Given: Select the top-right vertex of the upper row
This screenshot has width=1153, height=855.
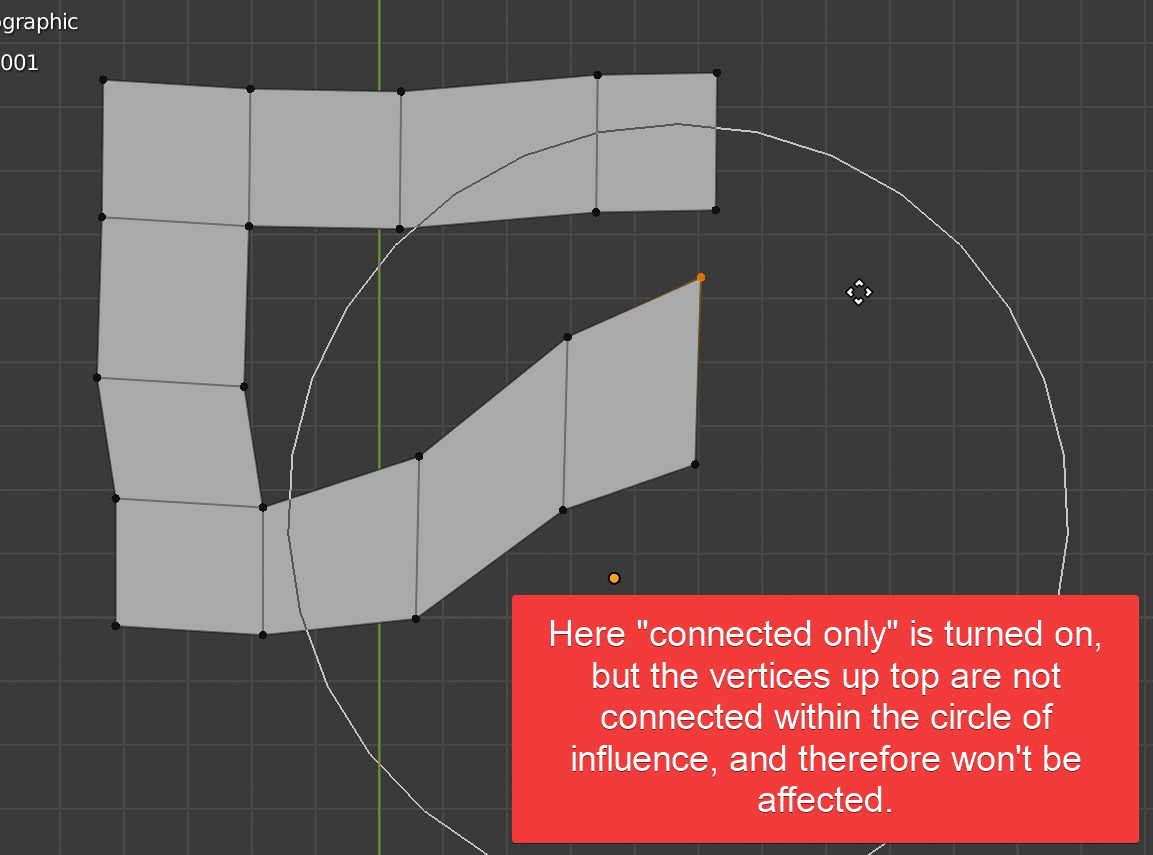Looking at the screenshot, I should (716, 71).
